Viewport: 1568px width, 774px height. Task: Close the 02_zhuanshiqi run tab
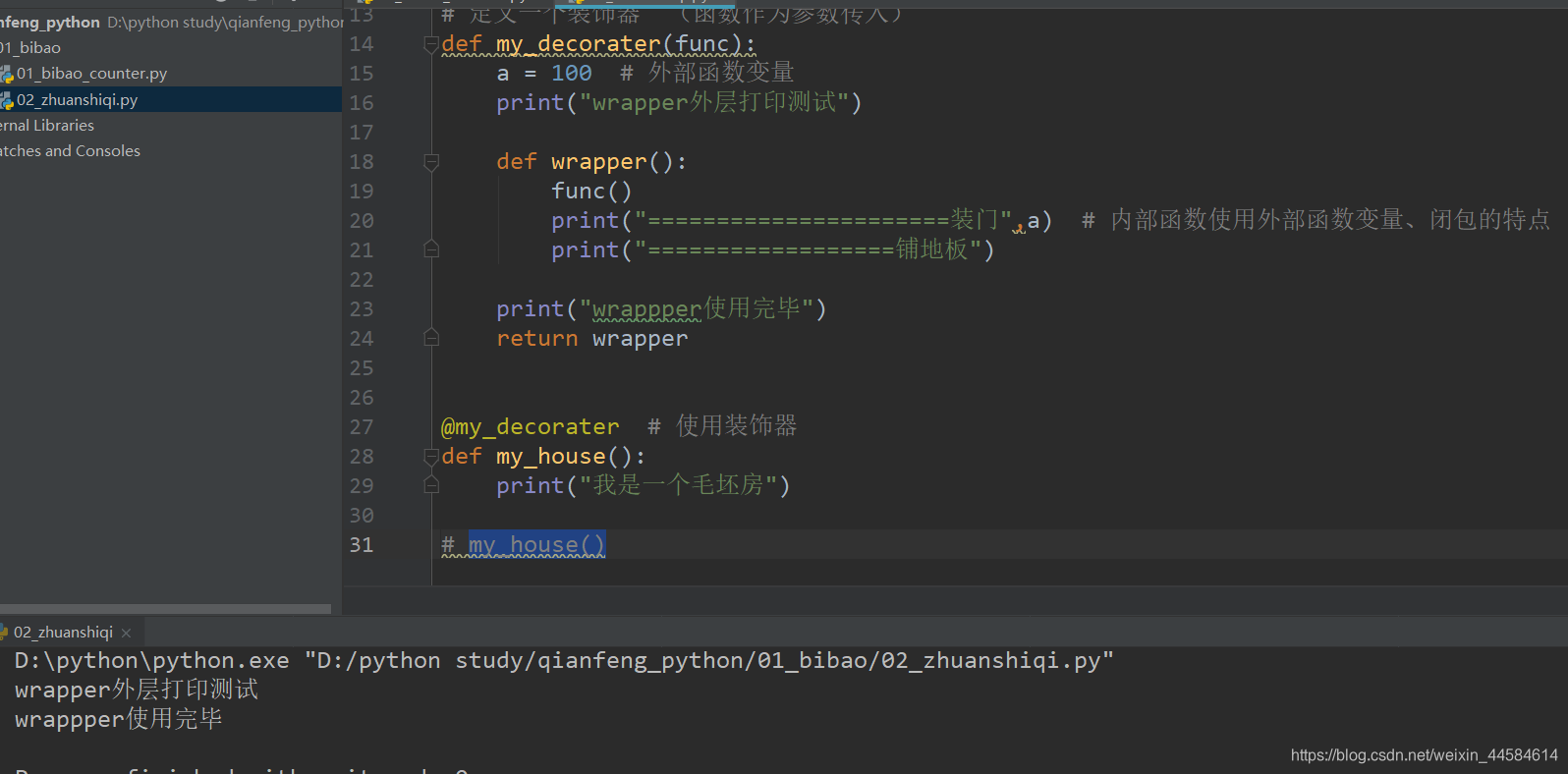[x=126, y=633]
